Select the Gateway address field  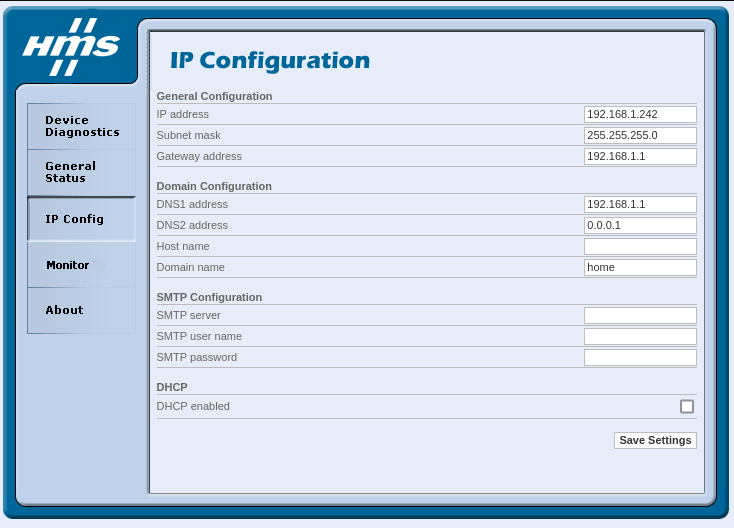tap(640, 157)
